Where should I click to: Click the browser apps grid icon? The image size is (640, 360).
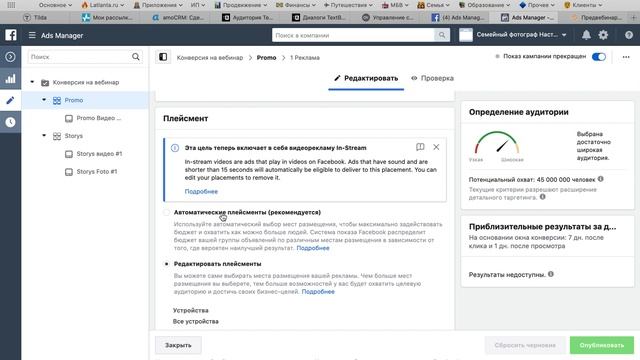coord(11,5)
